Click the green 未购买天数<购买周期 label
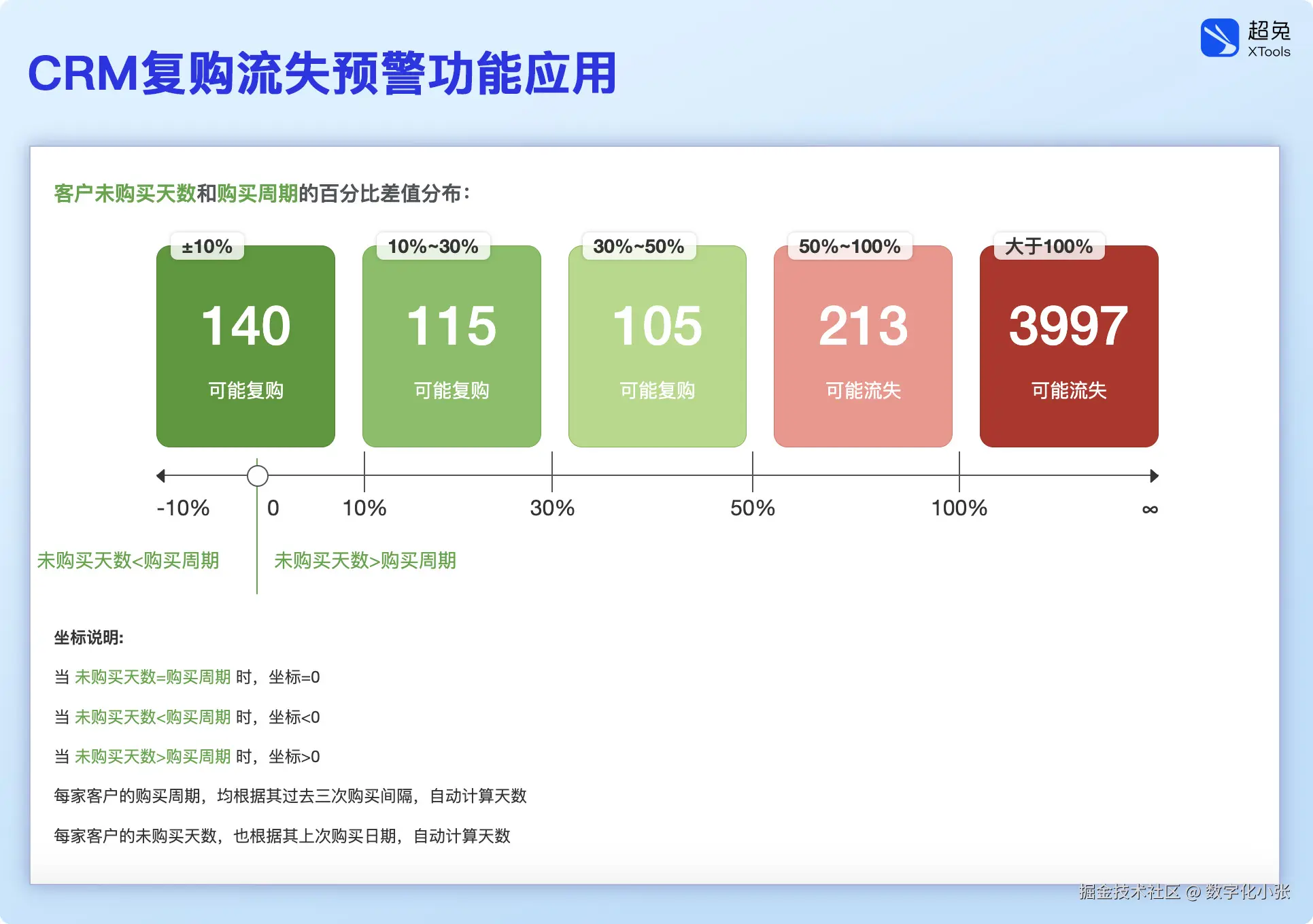 [x=128, y=560]
